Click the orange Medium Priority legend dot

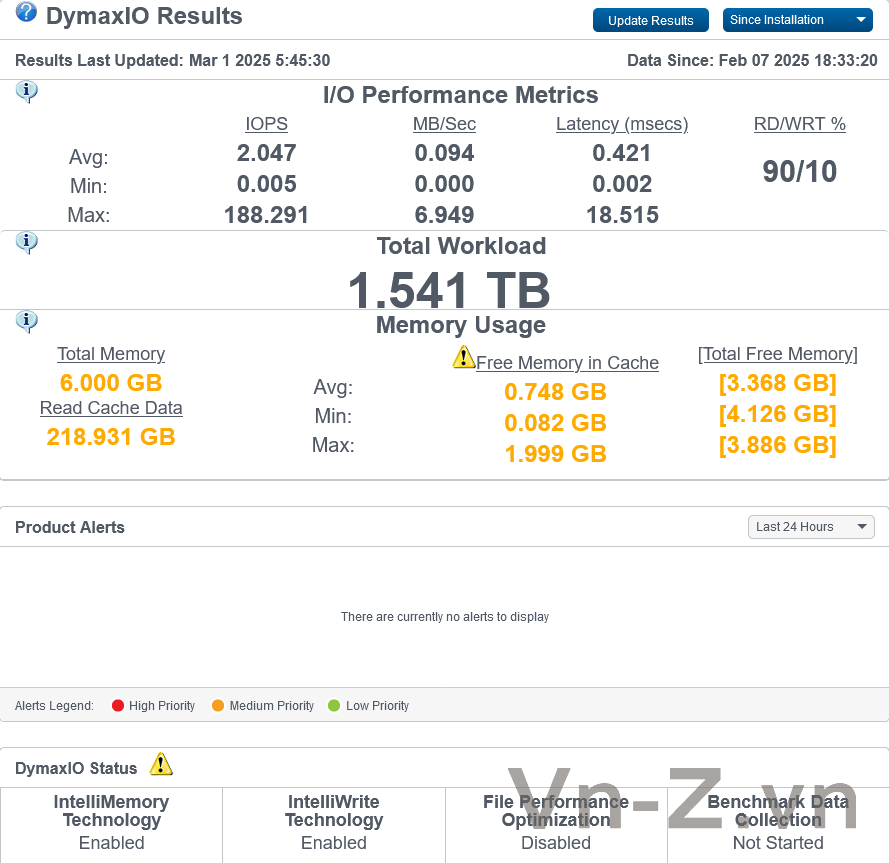click(218, 705)
